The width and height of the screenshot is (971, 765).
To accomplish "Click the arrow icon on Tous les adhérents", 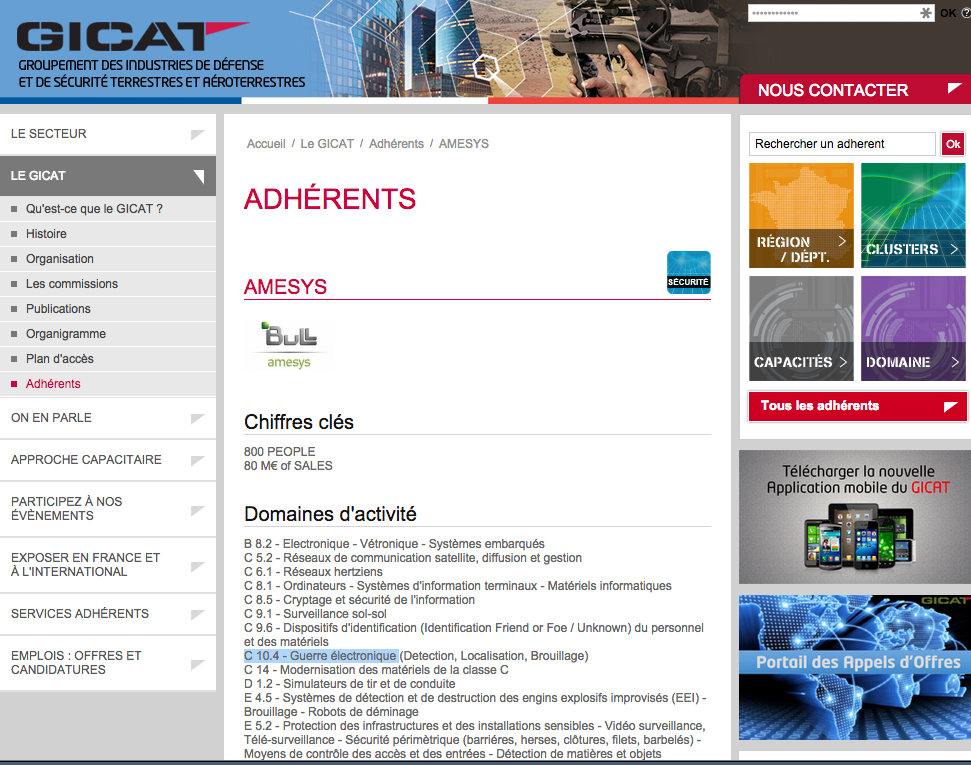I will (951, 406).
